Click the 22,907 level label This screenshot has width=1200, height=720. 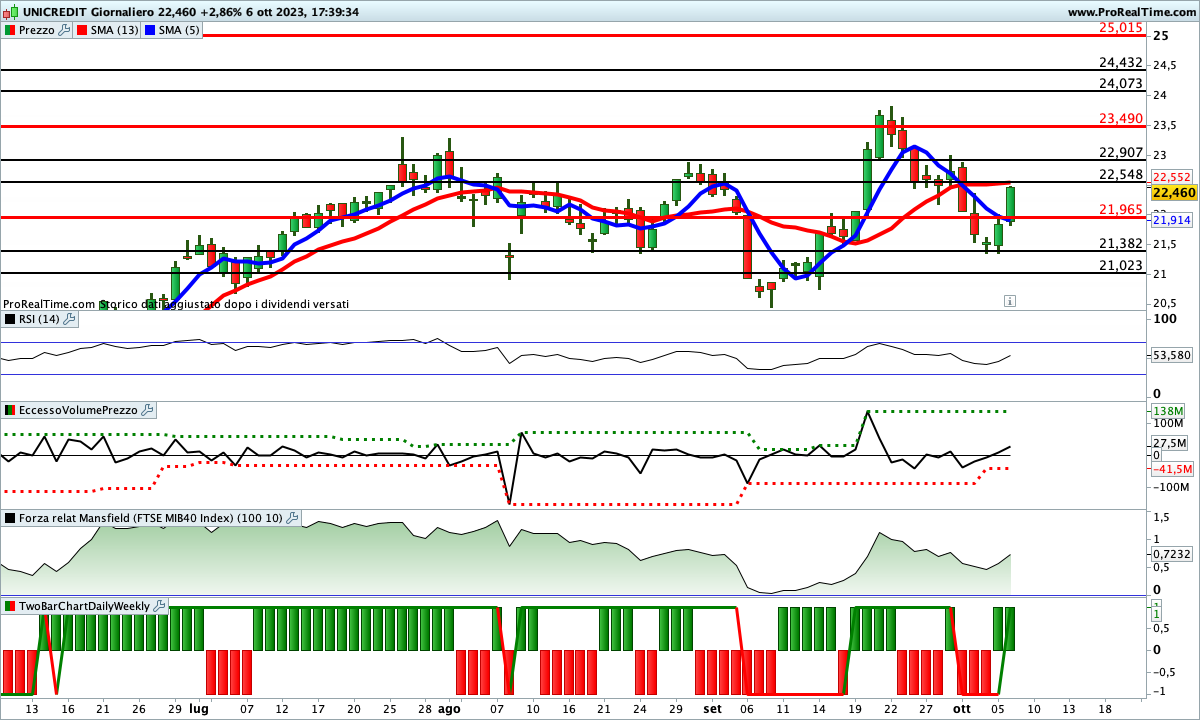pos(1120,152)
